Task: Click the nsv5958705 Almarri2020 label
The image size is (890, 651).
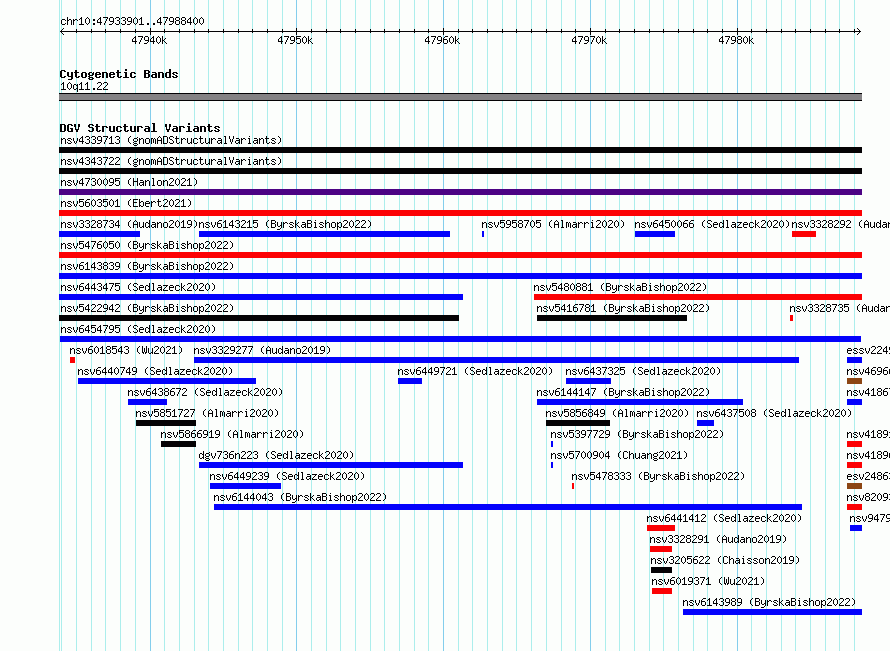Action: point(553,224)
